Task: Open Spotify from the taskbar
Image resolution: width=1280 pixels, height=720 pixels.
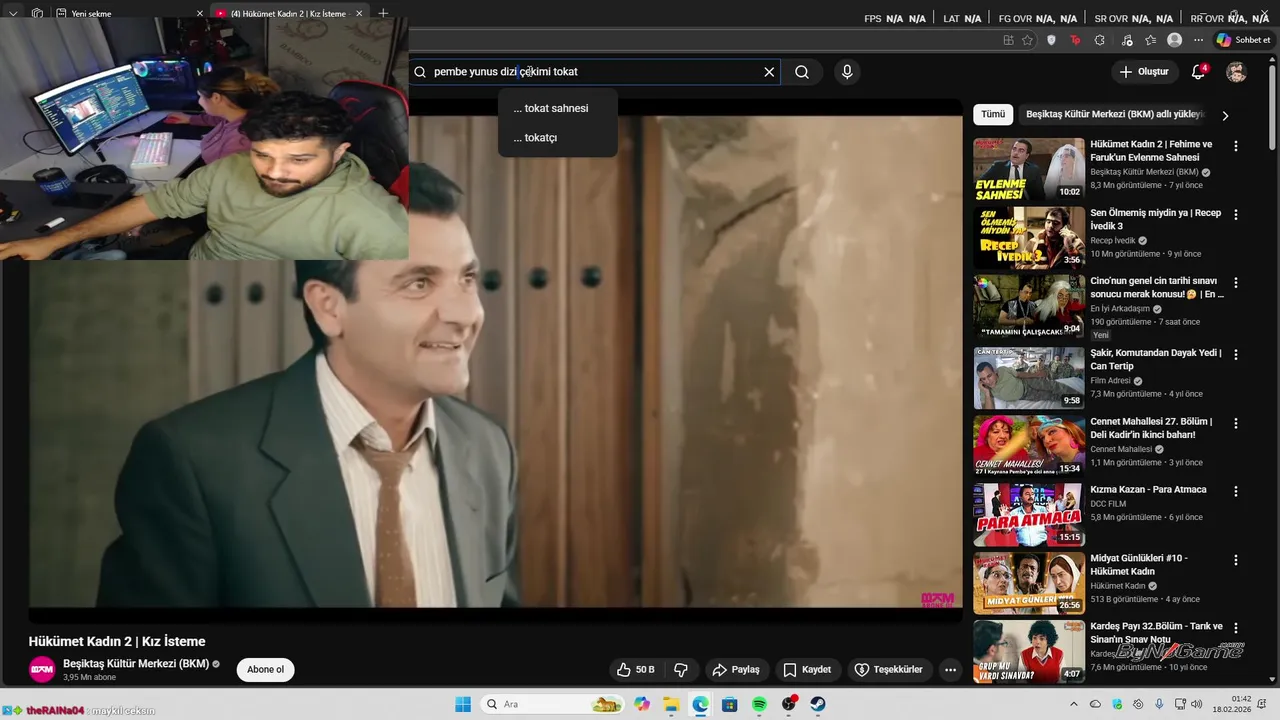Action: 759,704
